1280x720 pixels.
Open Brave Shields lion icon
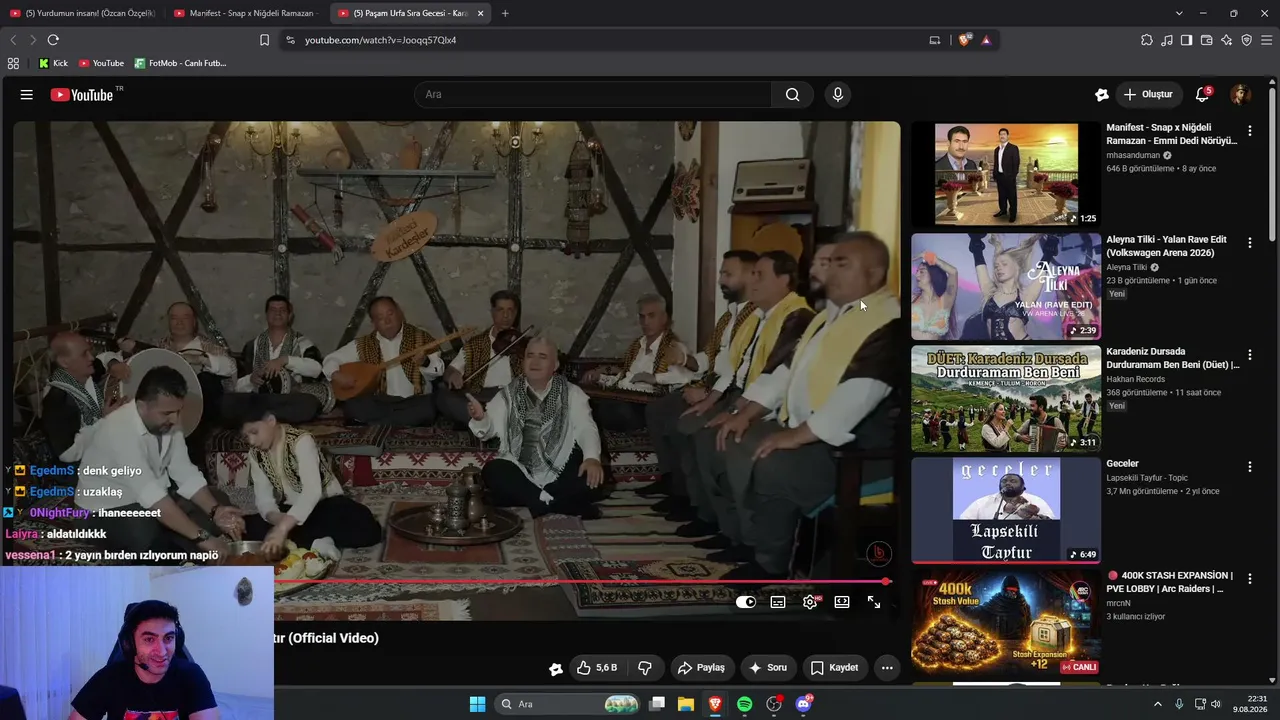point(964,40)
